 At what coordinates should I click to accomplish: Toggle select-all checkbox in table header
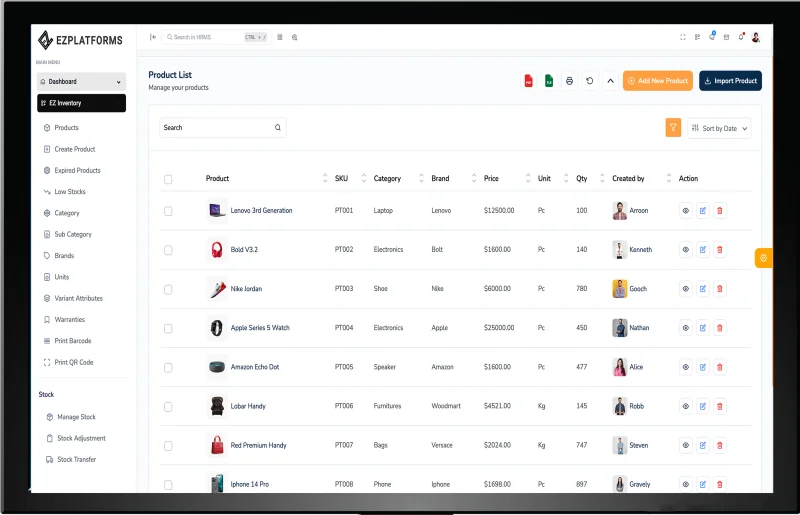click(x=168, y=179)
